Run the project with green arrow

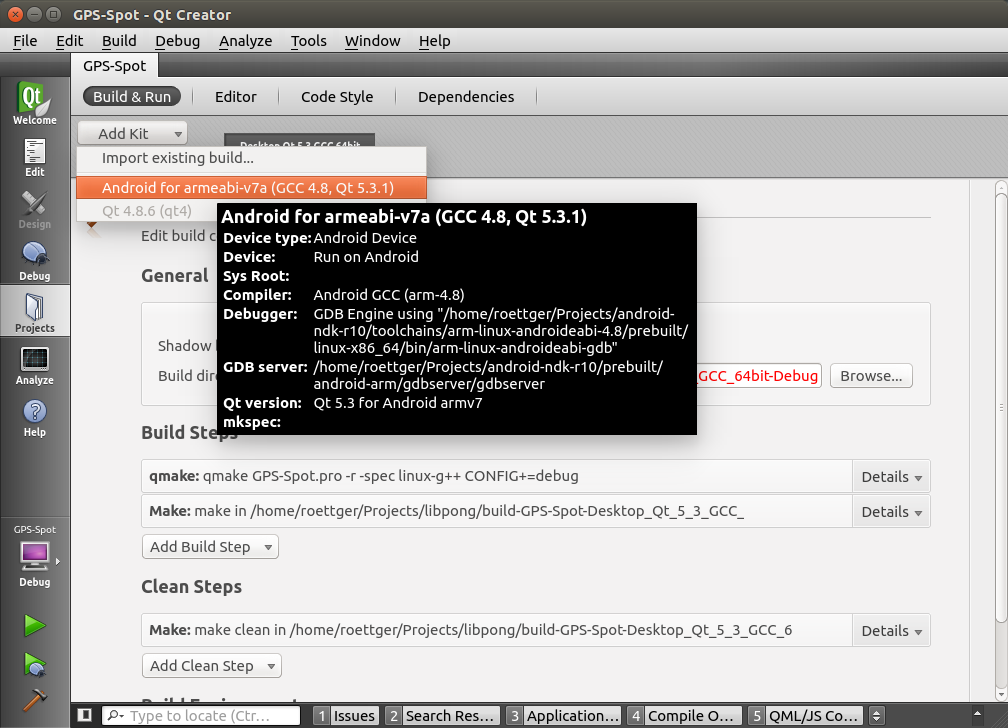pyautogui.click(x=35, y=625)
